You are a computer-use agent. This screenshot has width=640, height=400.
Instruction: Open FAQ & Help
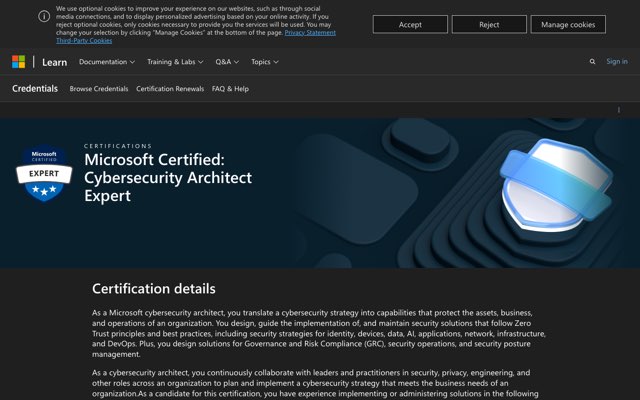(x=230, y=89)
